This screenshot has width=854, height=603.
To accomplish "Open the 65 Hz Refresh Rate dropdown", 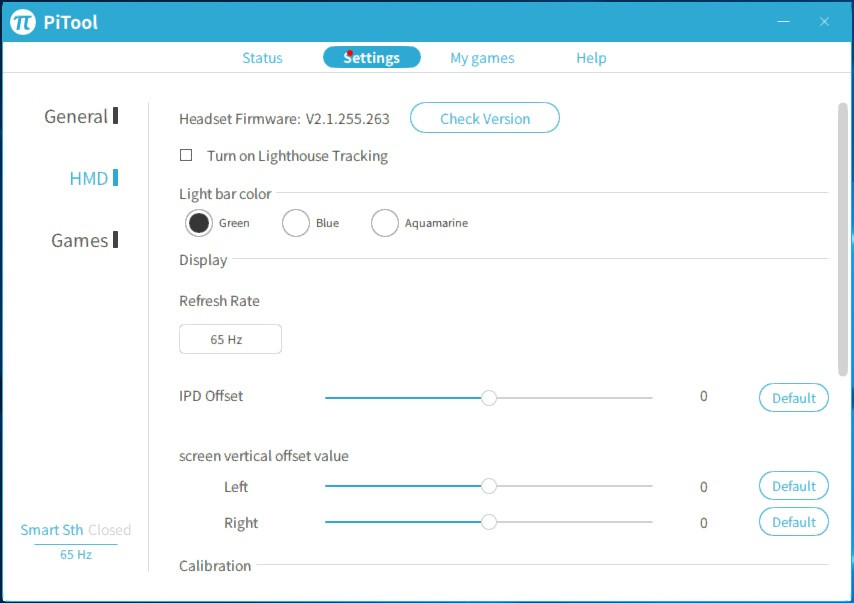I will 230,339.
